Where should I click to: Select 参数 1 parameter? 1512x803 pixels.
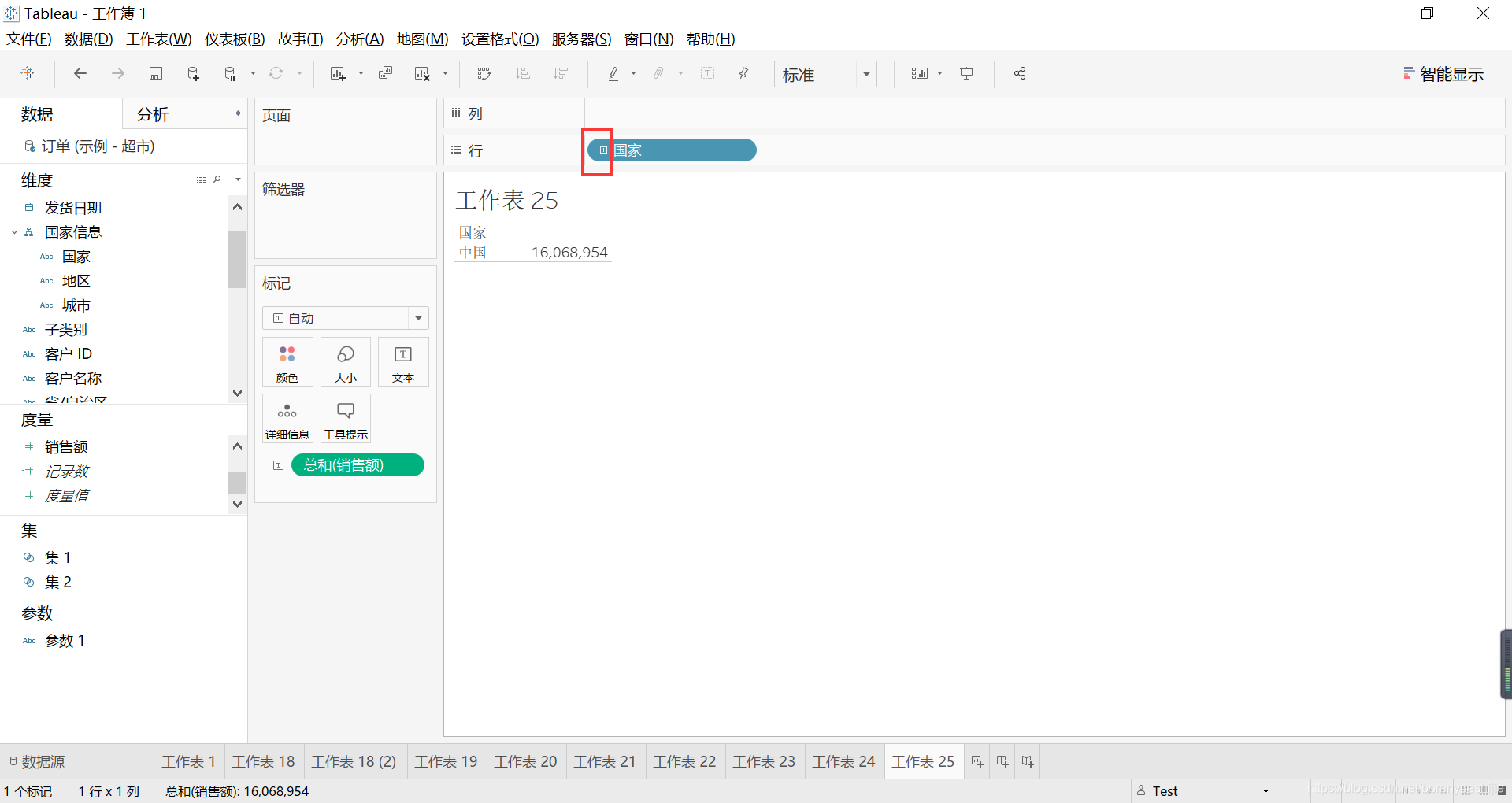[x=65, y=641]
